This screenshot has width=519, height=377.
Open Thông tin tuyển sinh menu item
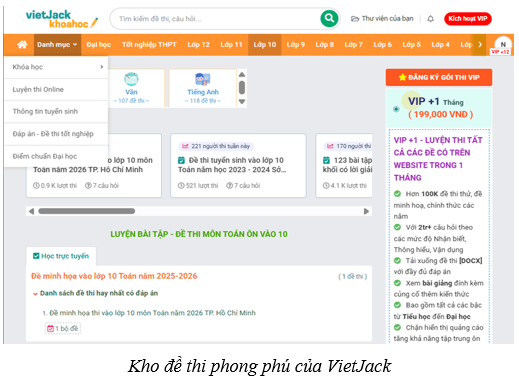(x=56, y=111)
